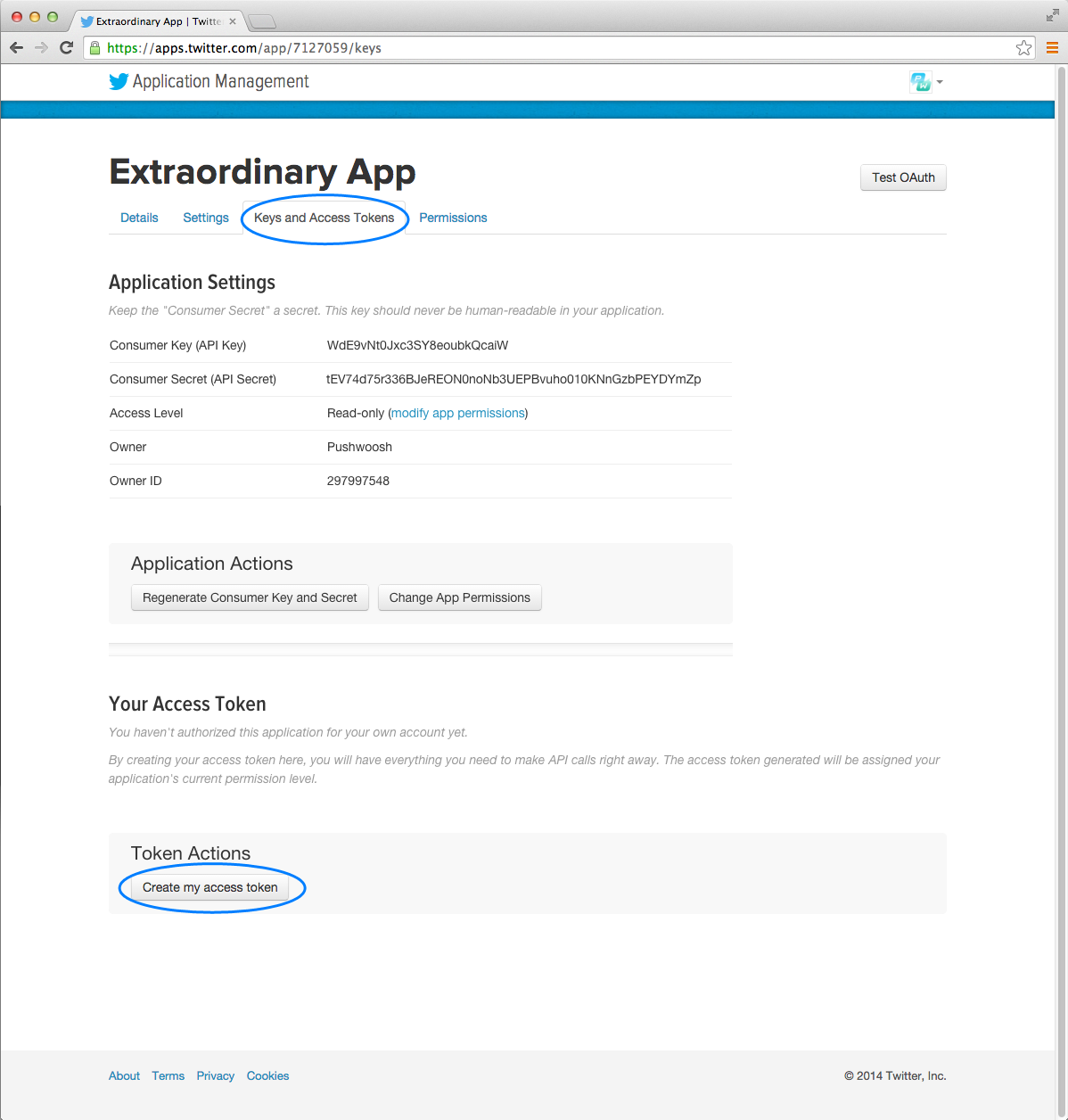The height and width of the screenshot is (1120, 1068).
Task: Click the browser forward arrow
Action: click(x=41, y=47)
